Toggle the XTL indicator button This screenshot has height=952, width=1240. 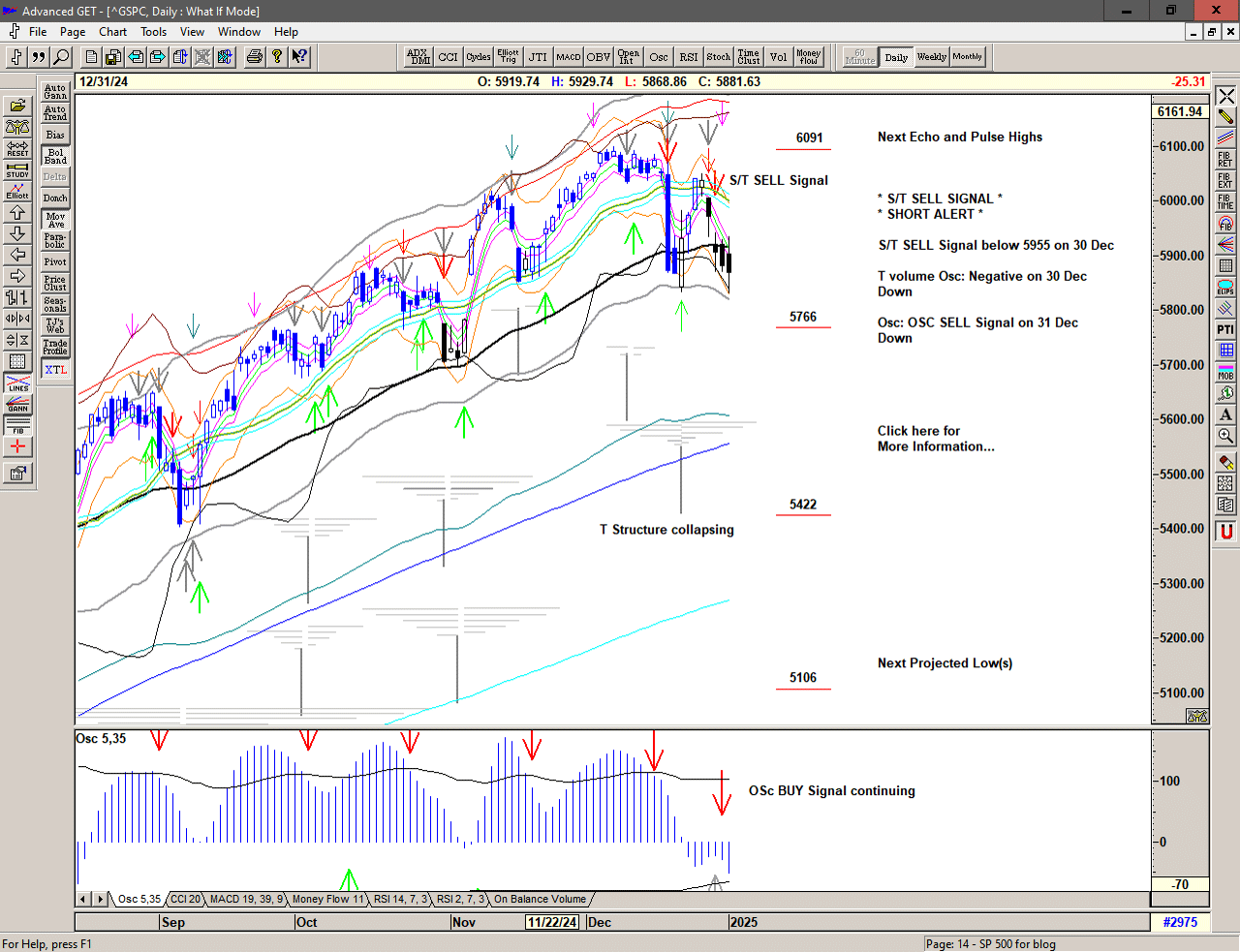(55, 370)
